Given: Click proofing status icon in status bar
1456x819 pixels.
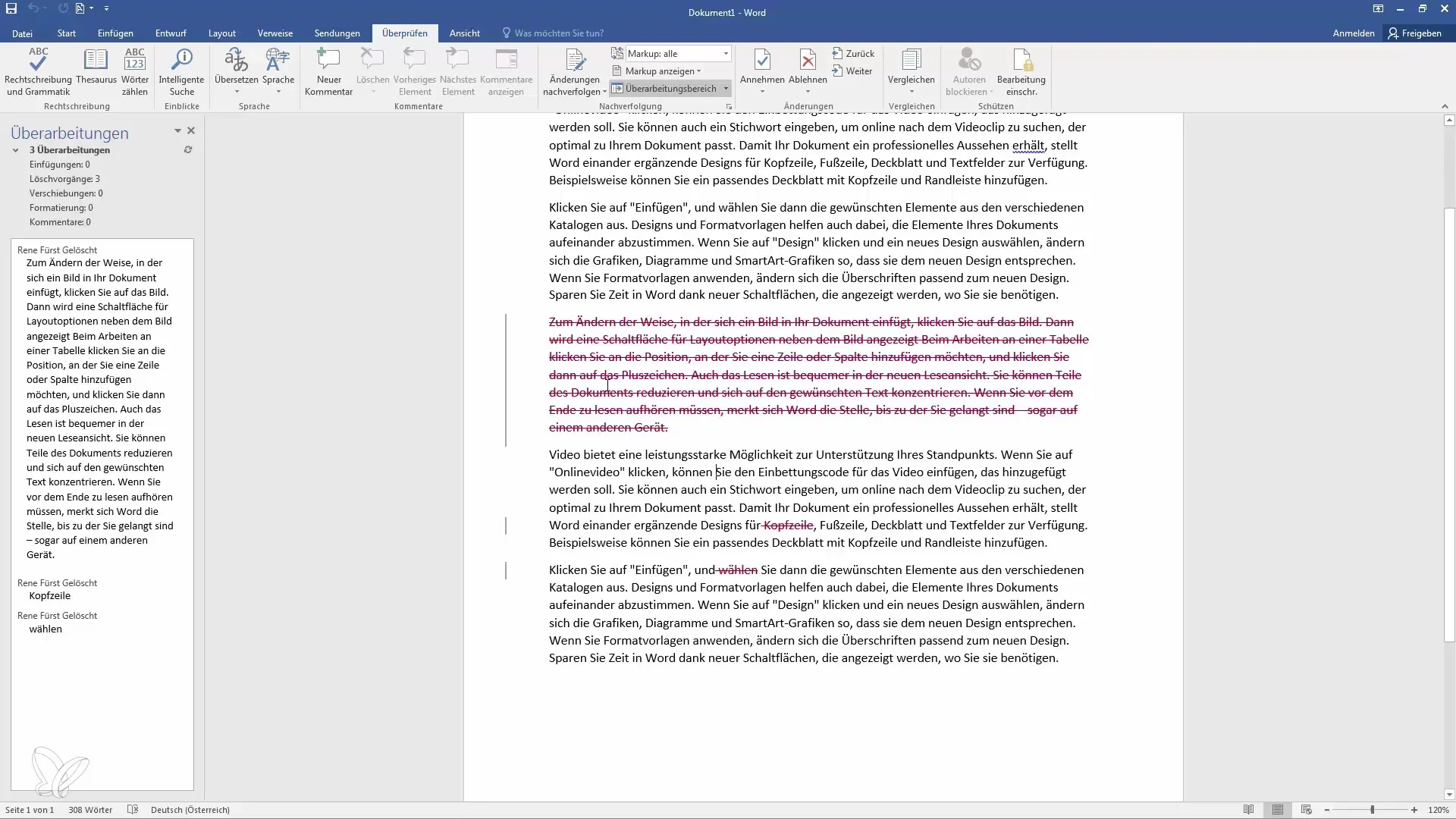Looking at the screenshot, I should [x=133, y=810].
